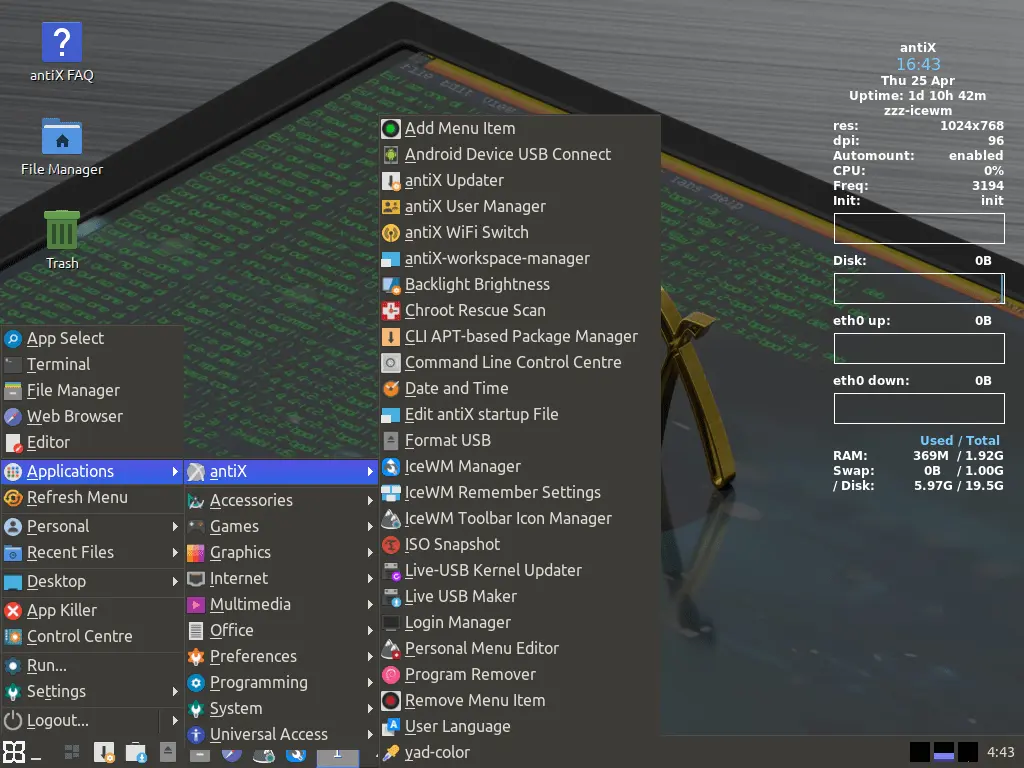Open Date and Time settings

point(520,389)
